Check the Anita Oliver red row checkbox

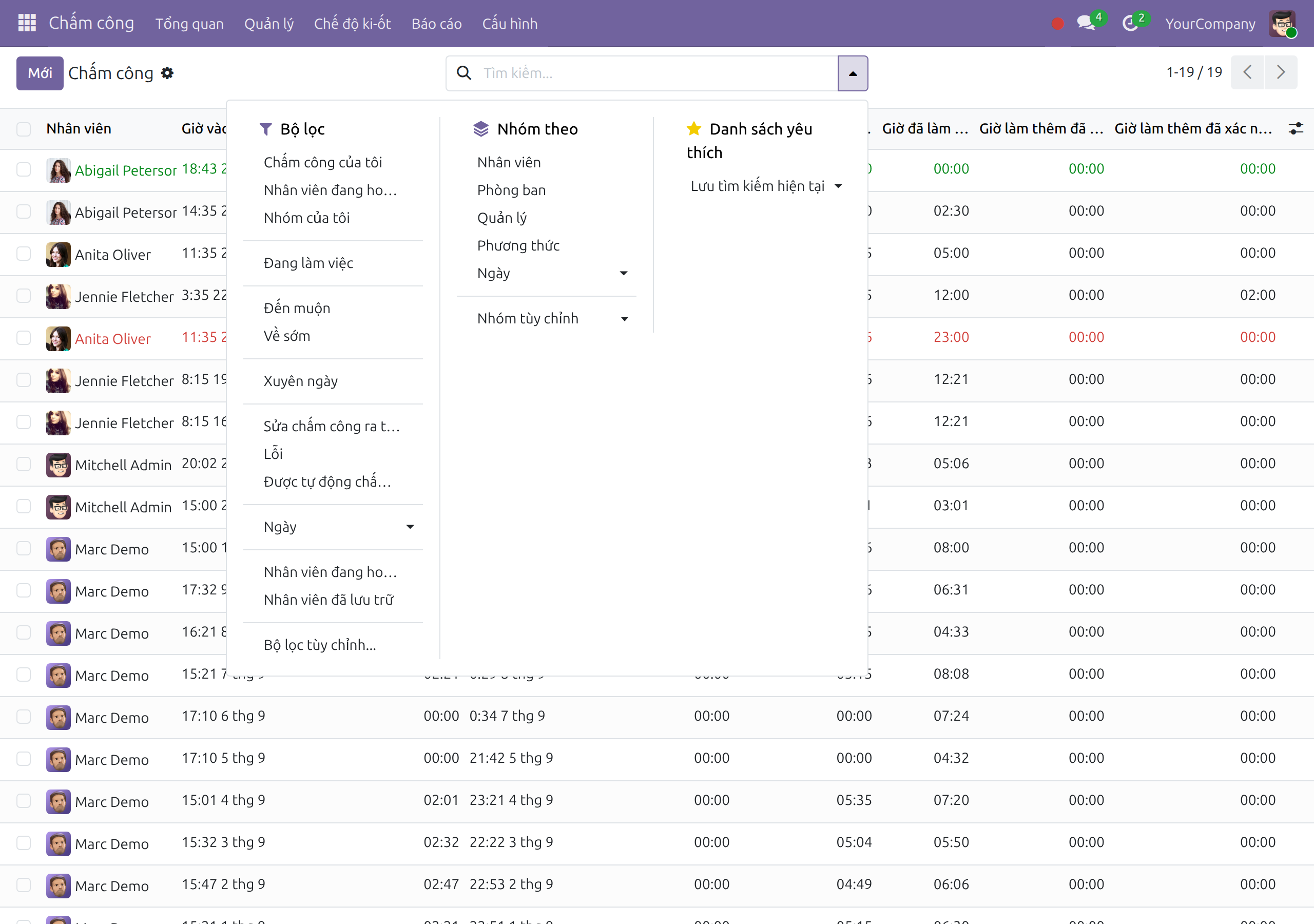(24, 338)
